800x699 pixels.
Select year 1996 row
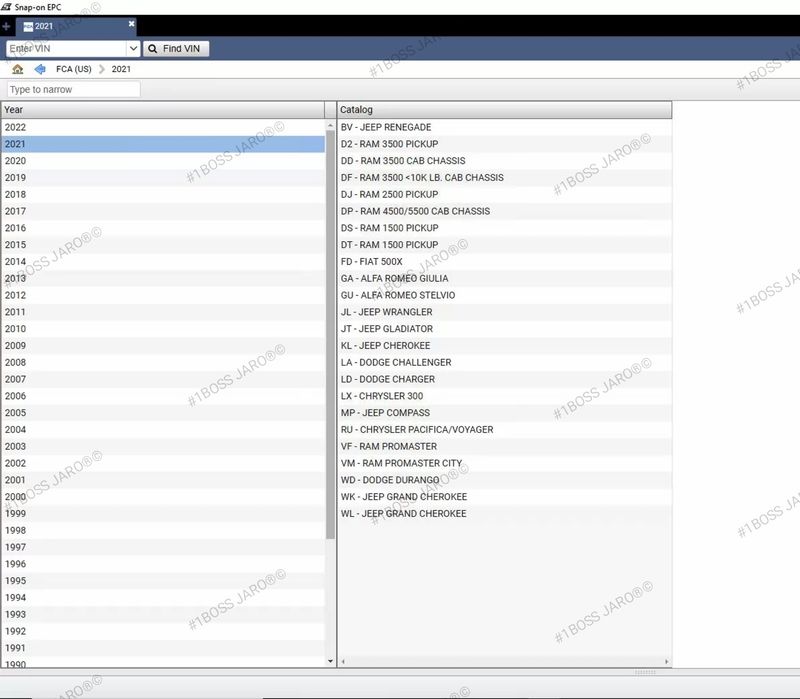pyautogui.click(x=163, y=564)
